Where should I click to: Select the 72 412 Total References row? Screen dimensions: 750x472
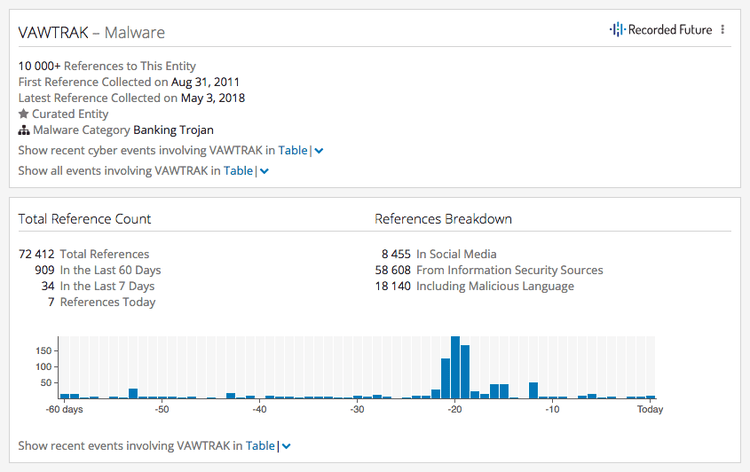pyautogui.click(x=84, y=254)
